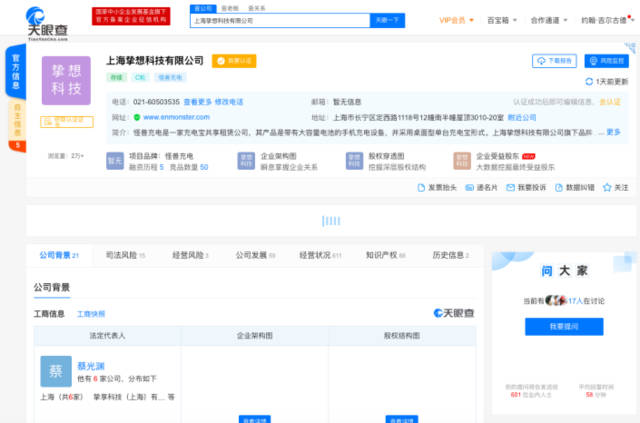Screen dimensions: 640x423
Task: Click the 我要提问 button
Action: pos(563,326)
